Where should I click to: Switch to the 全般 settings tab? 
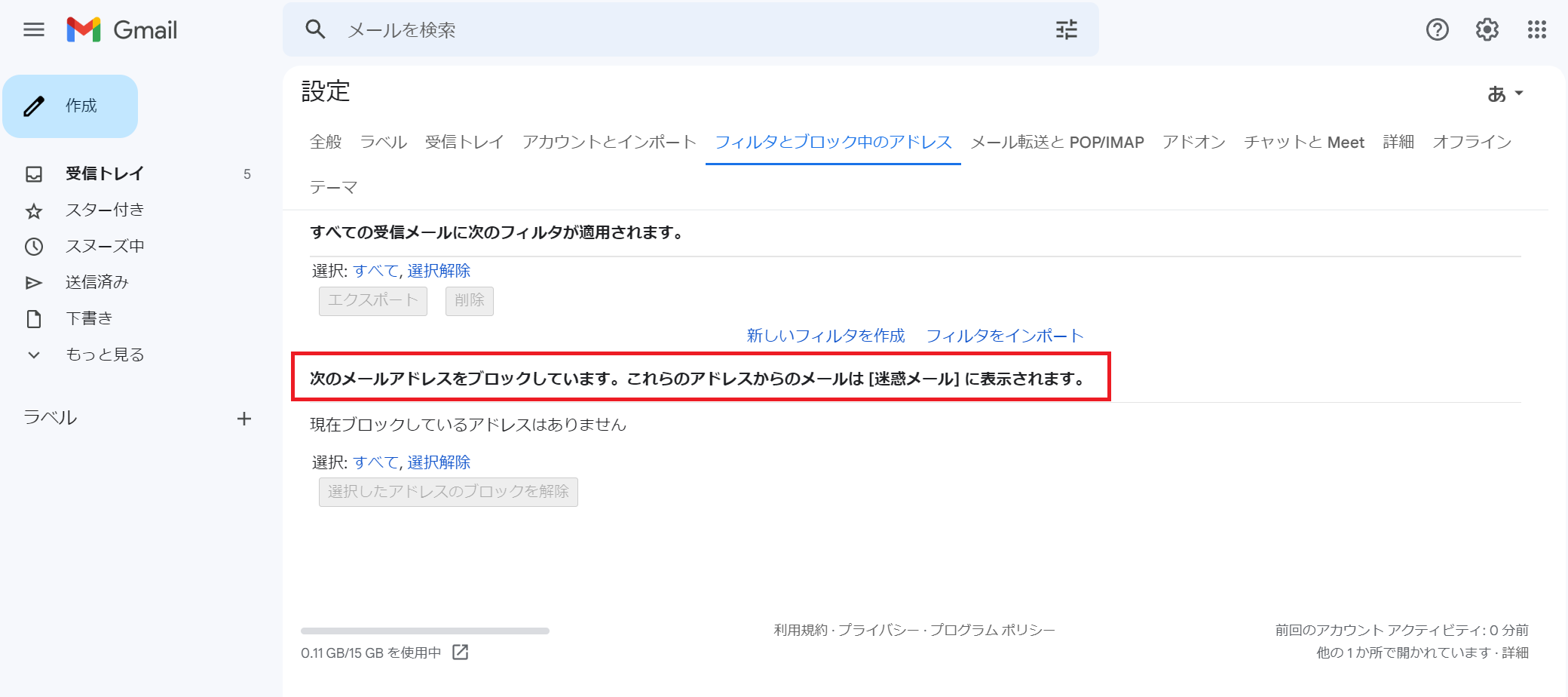coord(326,142)
